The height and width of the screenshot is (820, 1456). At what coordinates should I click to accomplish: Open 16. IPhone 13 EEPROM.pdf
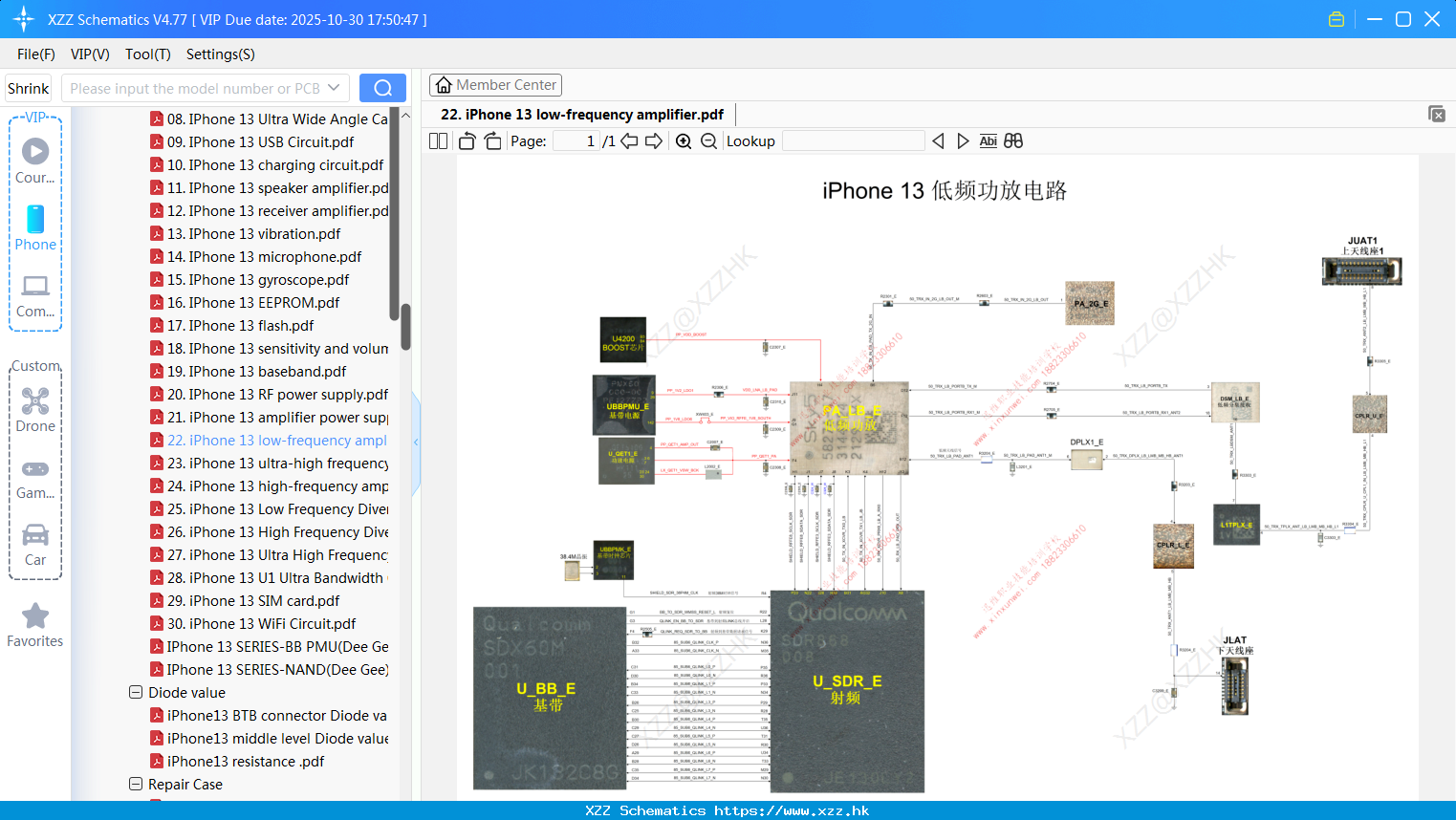246,302
